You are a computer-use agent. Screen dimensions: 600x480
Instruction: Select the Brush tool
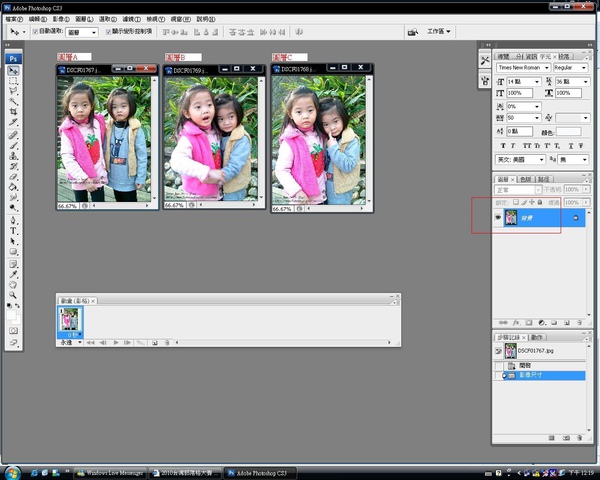tap(13, 145)
